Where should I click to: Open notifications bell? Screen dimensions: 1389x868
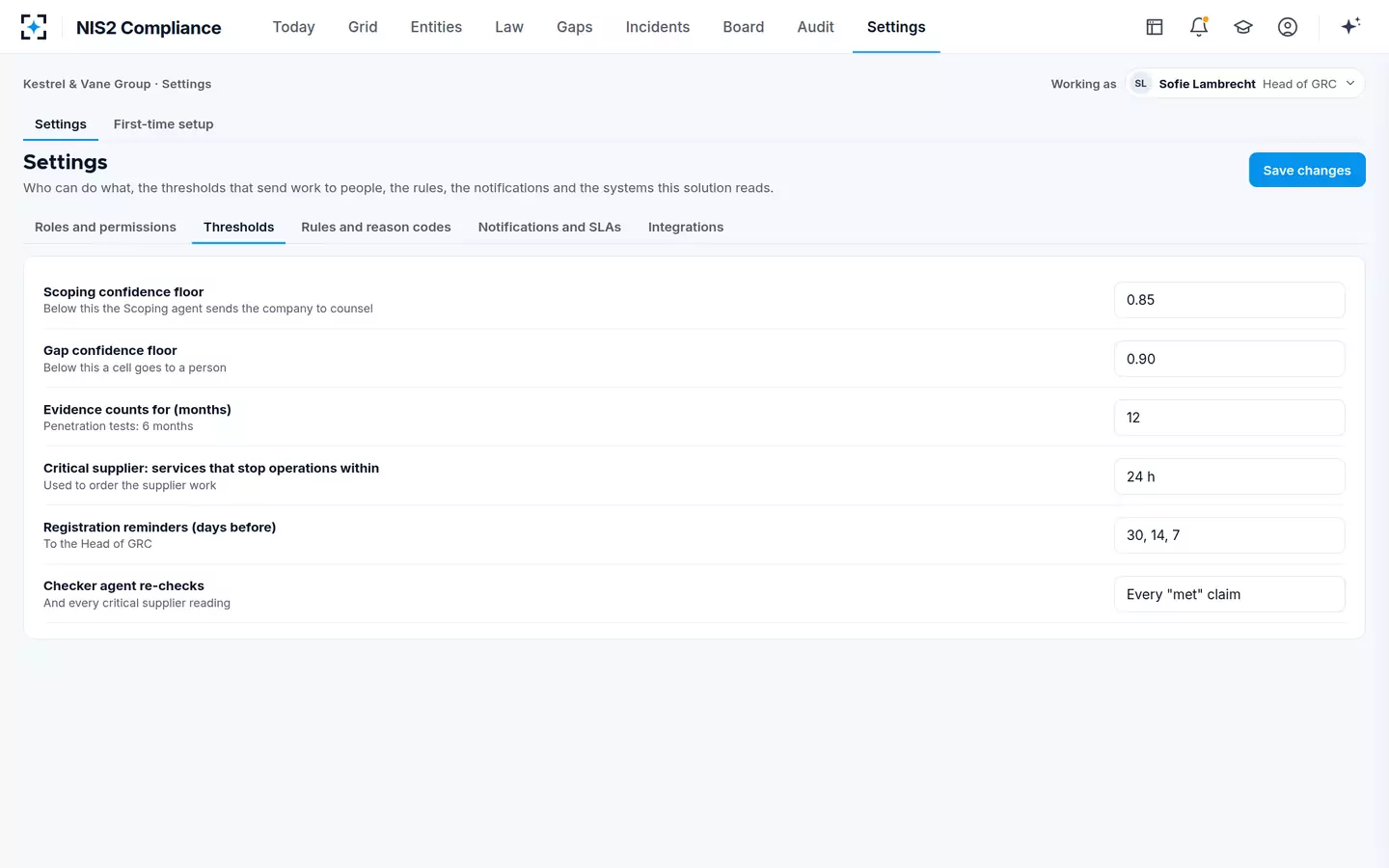coord(1199,27)
